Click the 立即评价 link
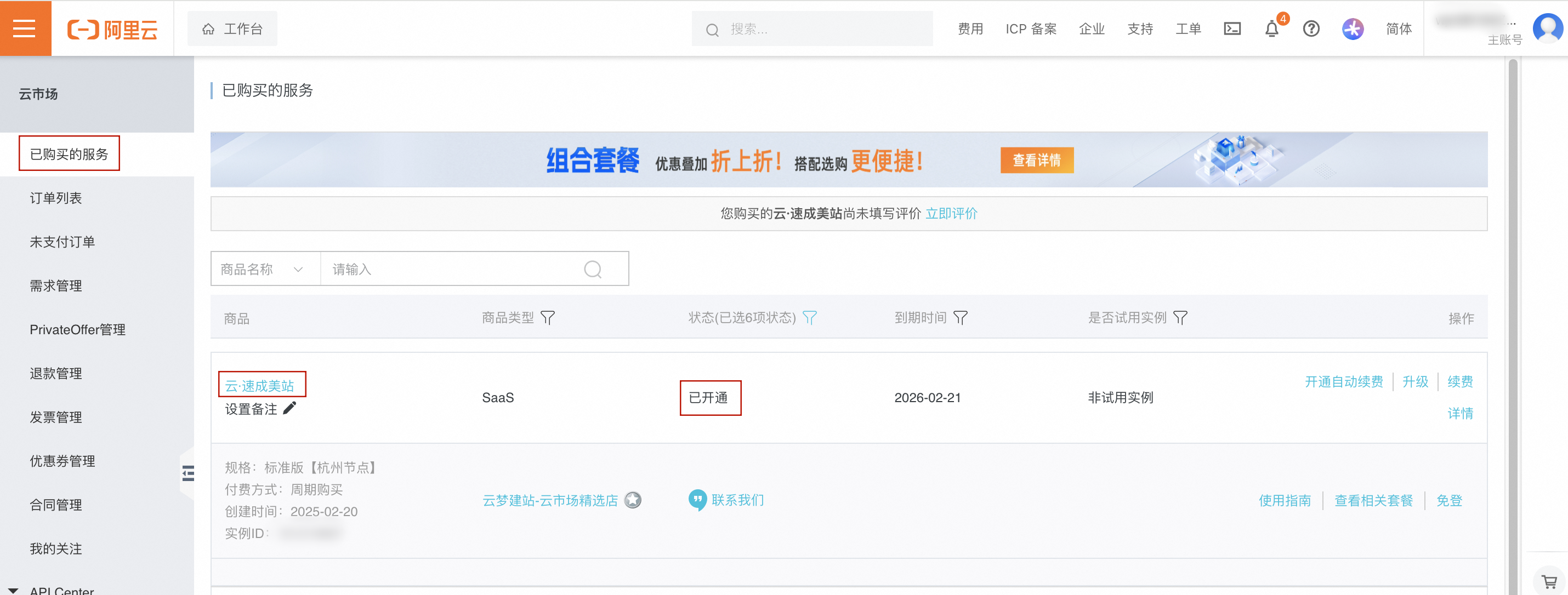1568x595 pixels. (x=951, y=213)
